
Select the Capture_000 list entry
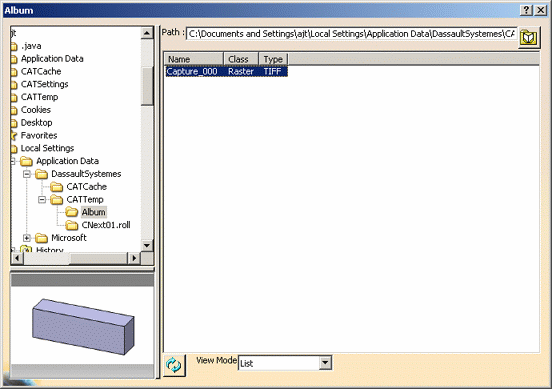227,71
